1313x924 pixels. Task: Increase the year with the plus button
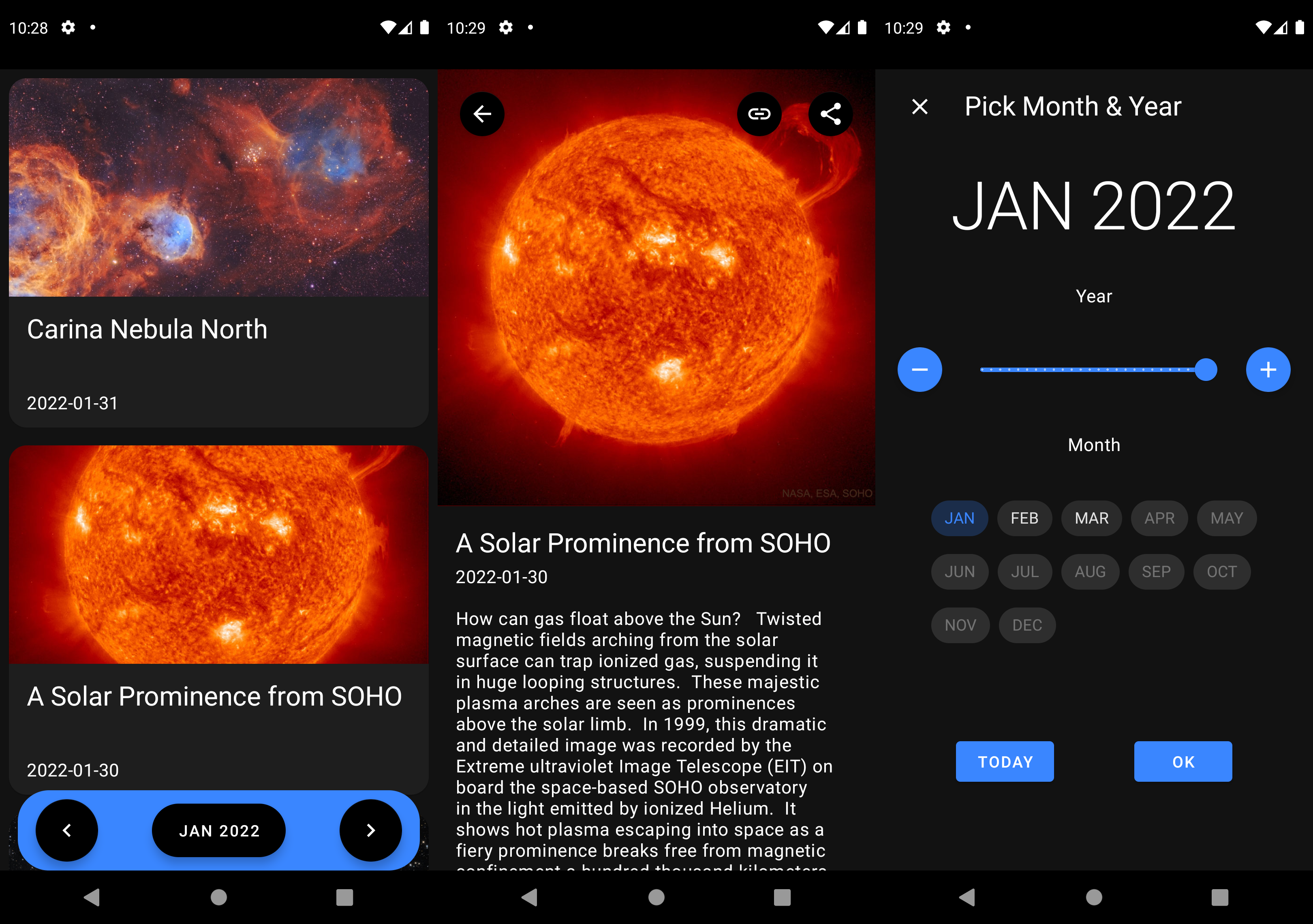pos(1268,369)
